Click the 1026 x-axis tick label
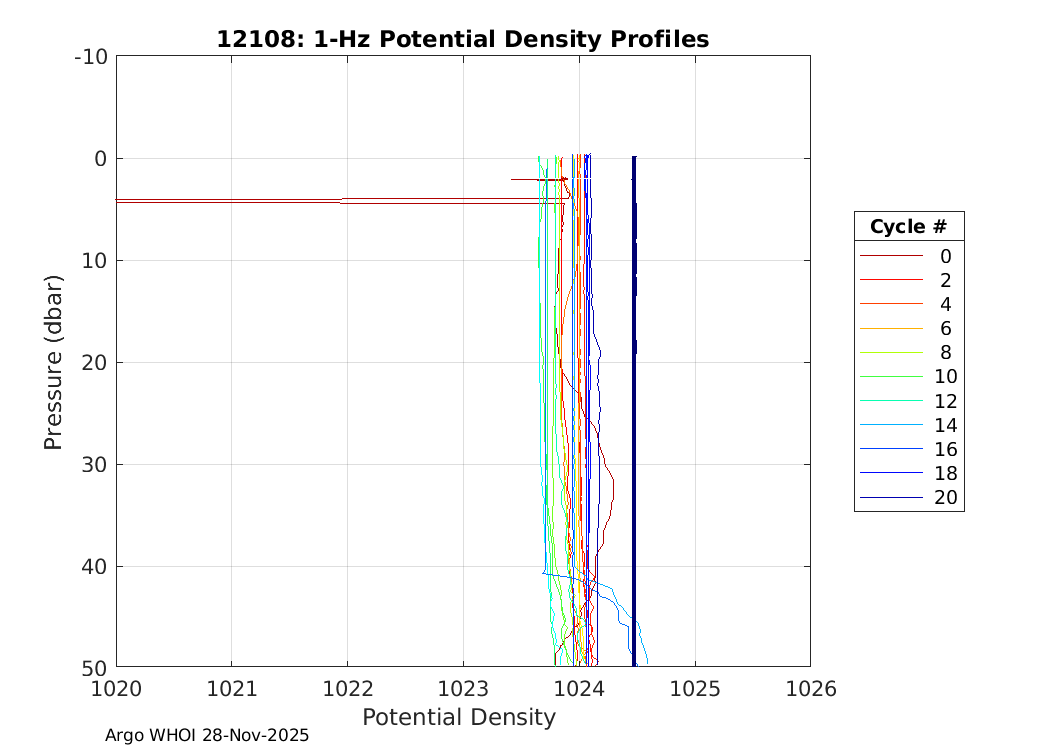Screen dimensions: 1050x750 coord(809,689)
